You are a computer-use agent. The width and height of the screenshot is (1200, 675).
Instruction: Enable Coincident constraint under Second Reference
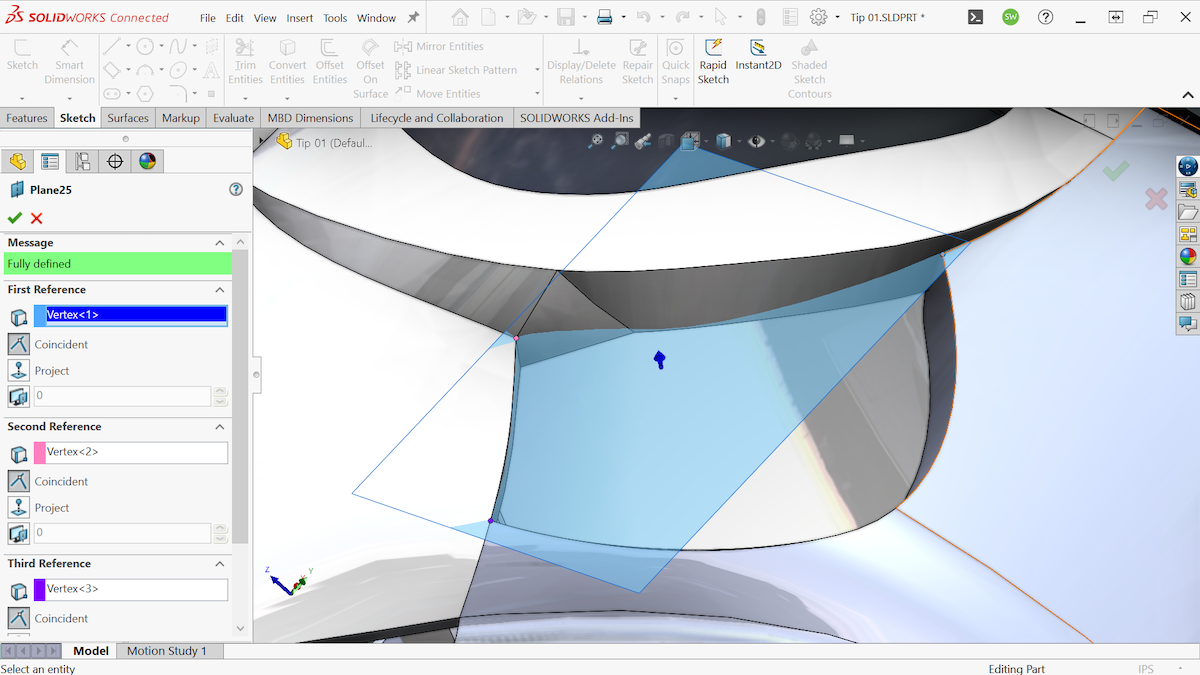[17, 481]
